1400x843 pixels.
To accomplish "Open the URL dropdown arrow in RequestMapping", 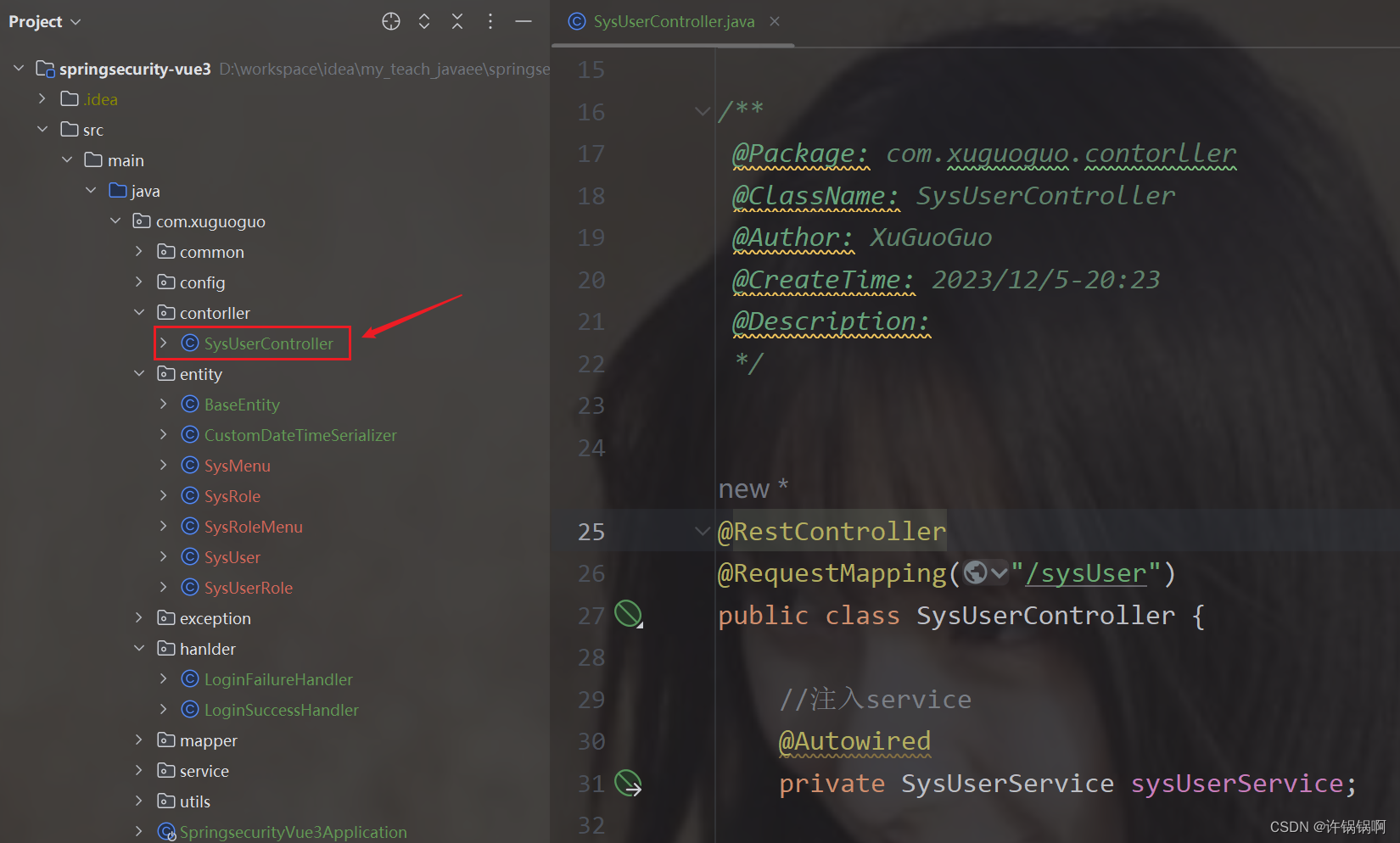I will point(999,573).
